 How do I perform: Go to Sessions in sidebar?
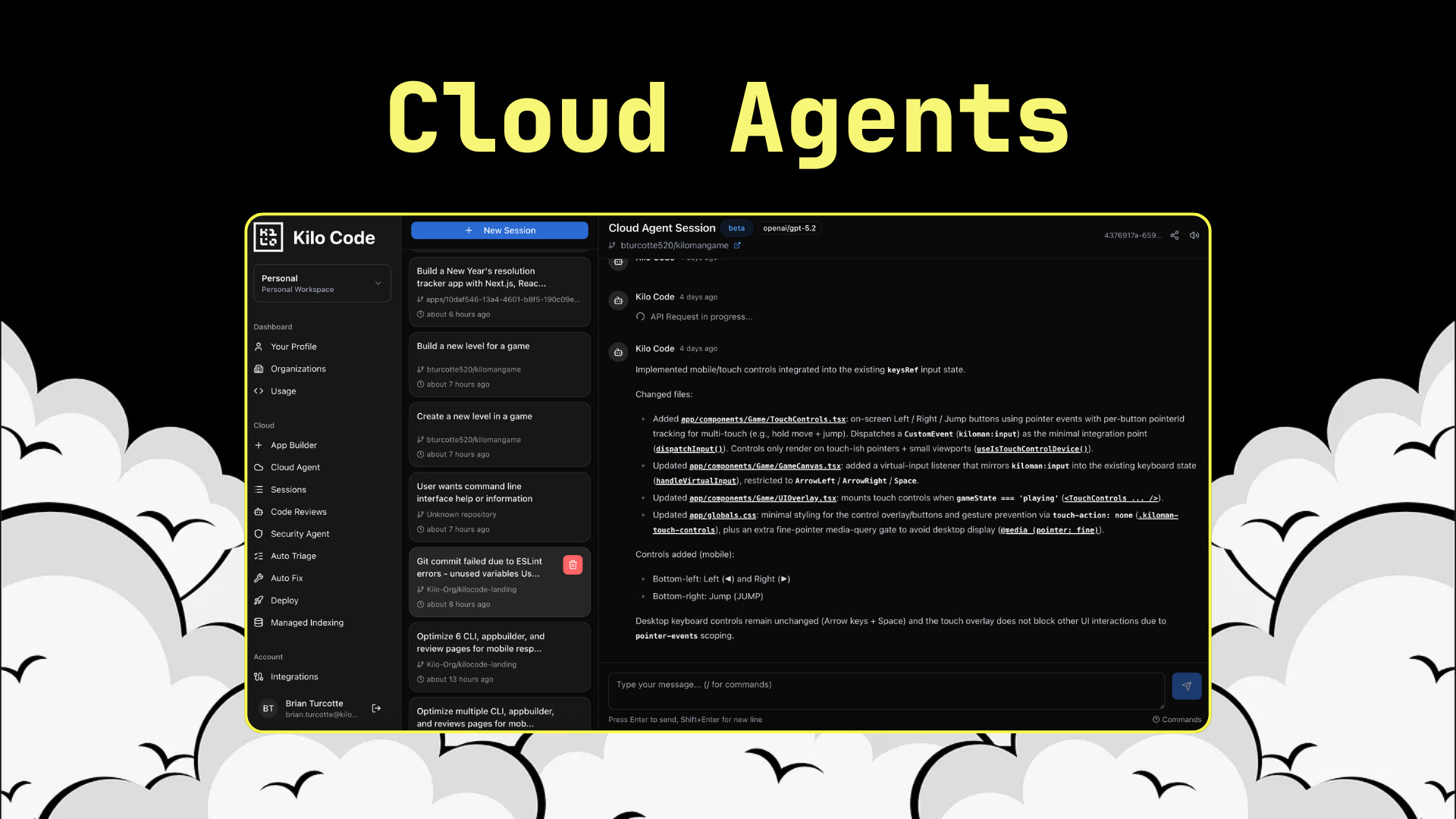tap(288, 490)
